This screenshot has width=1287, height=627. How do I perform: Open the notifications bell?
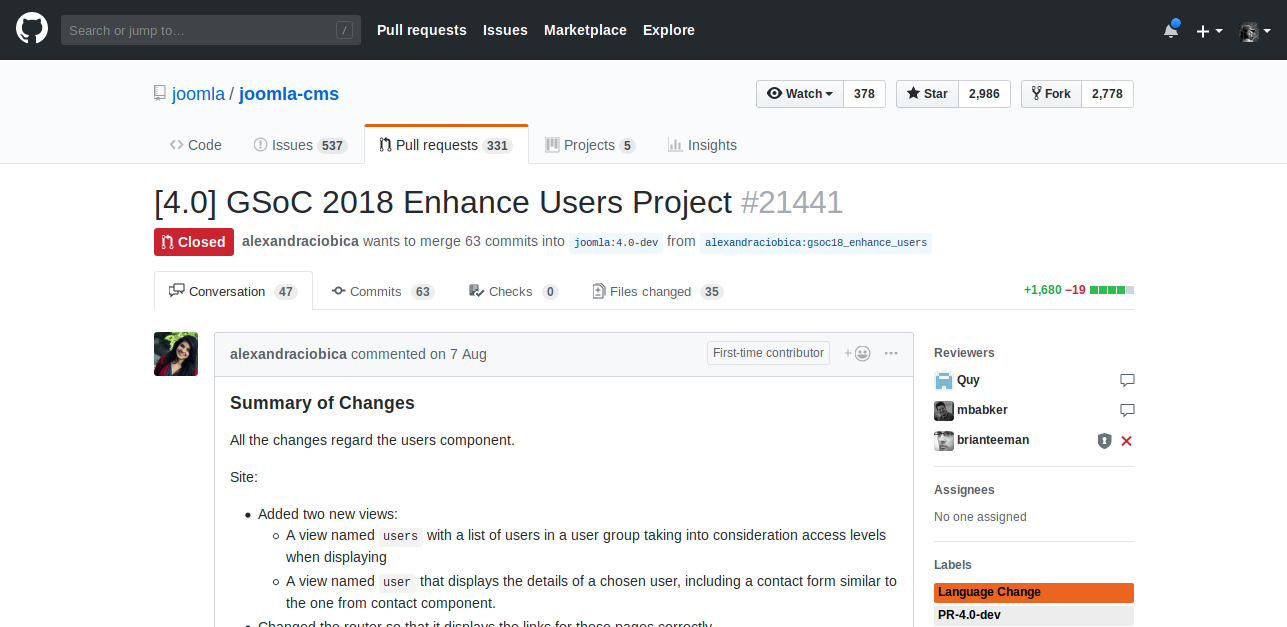(1170, 30)
